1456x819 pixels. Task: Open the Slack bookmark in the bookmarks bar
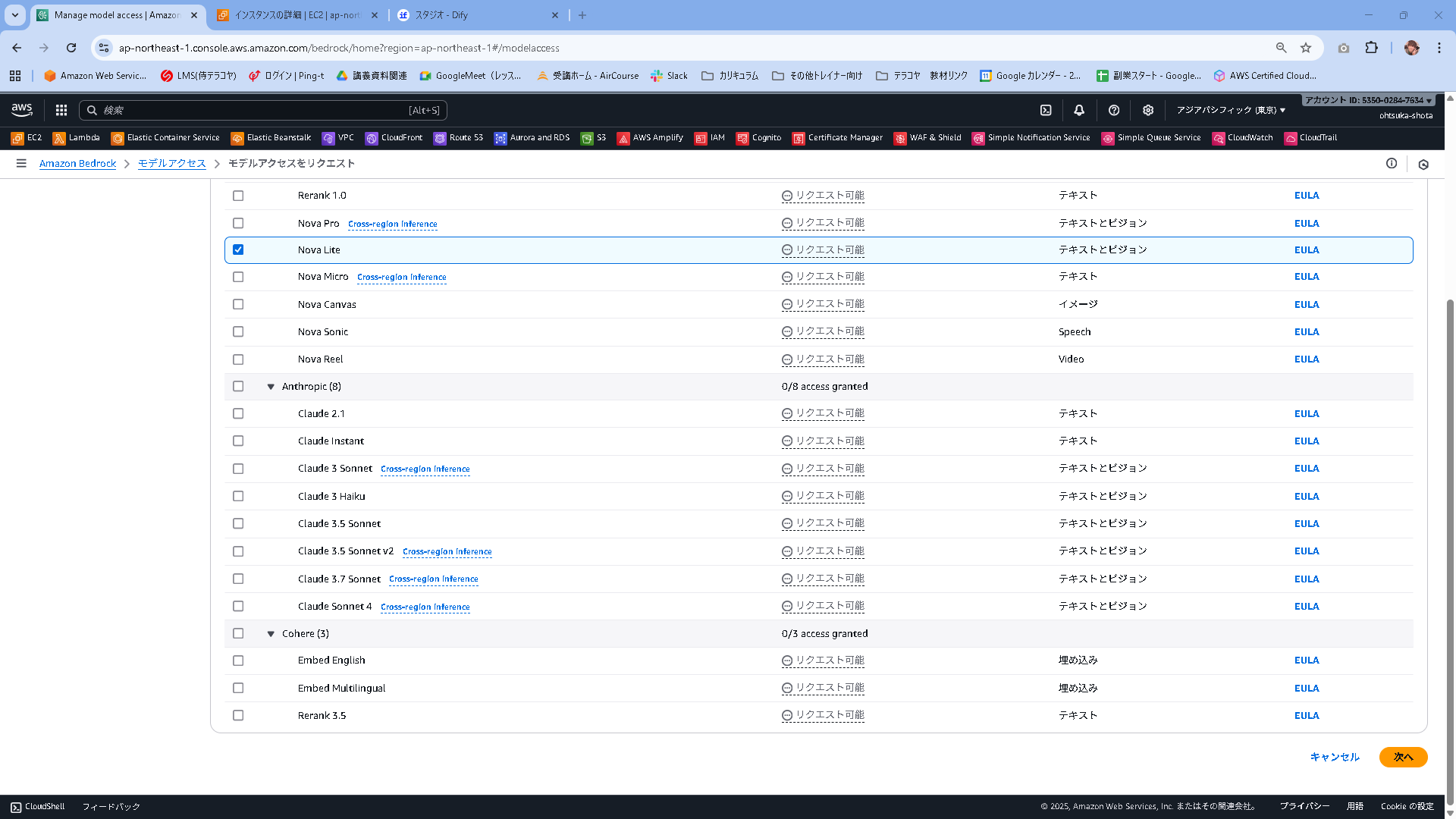[668, 75]
